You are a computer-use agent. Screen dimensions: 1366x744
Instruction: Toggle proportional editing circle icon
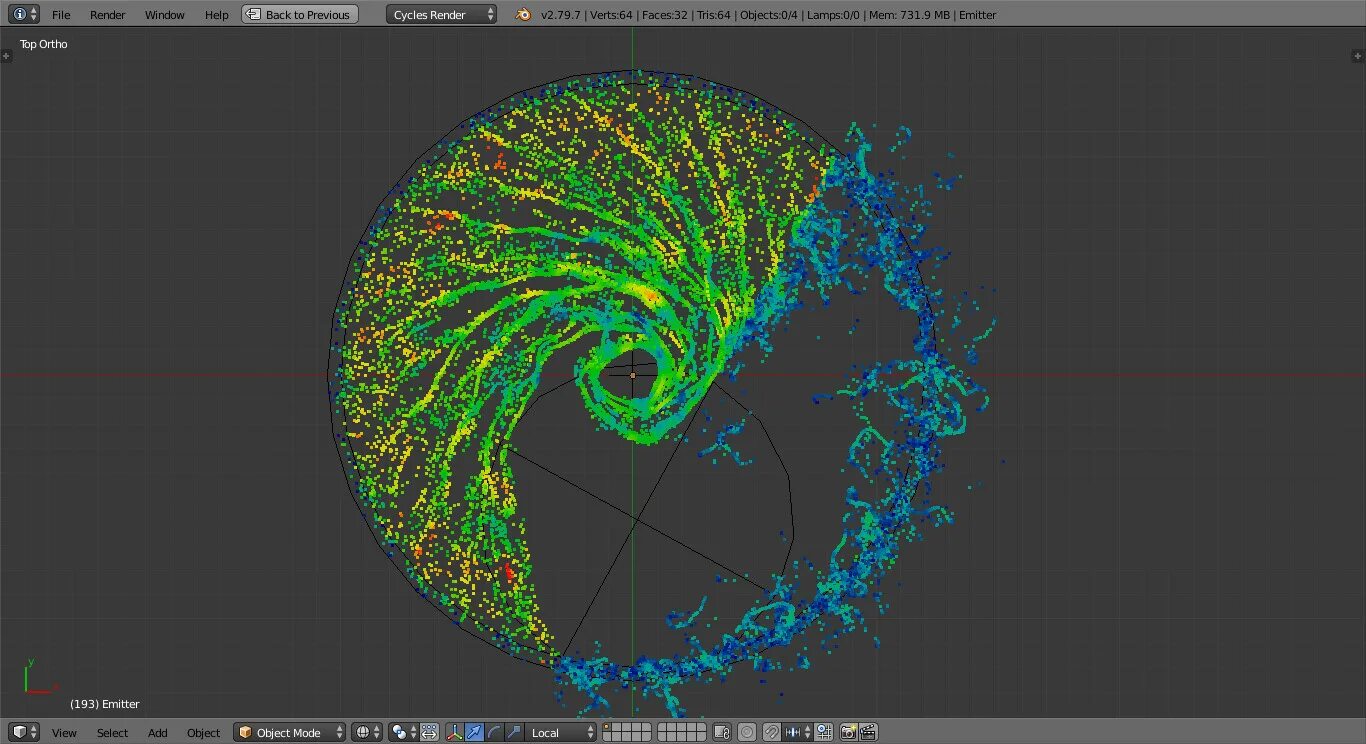[x=747, y=732]
